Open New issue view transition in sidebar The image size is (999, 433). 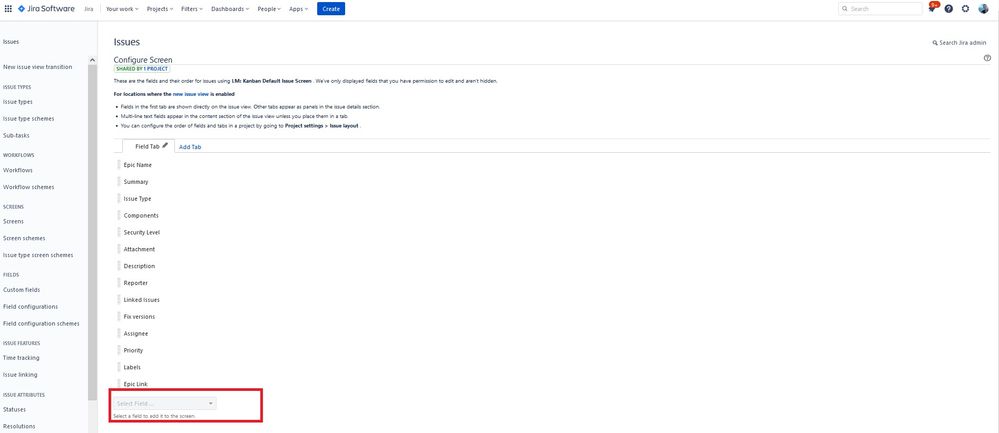(x=38, y=67)
